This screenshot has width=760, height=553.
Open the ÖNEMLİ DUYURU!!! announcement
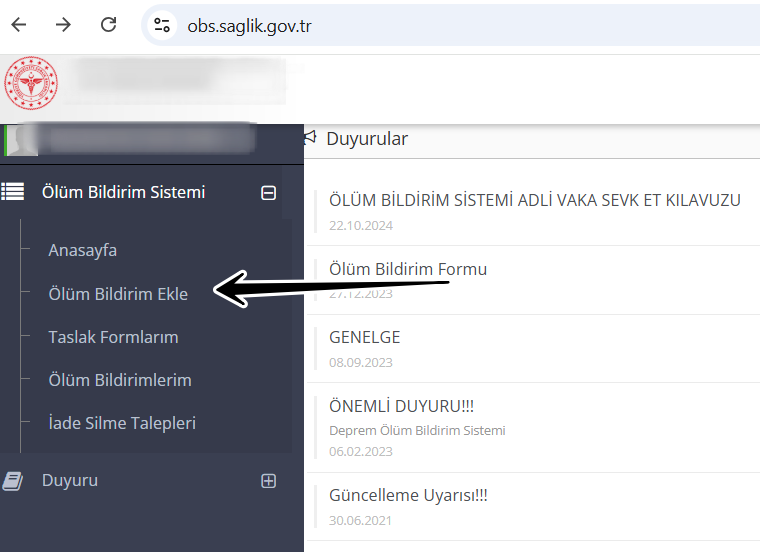pyautogui.click(x=401, y=406)
